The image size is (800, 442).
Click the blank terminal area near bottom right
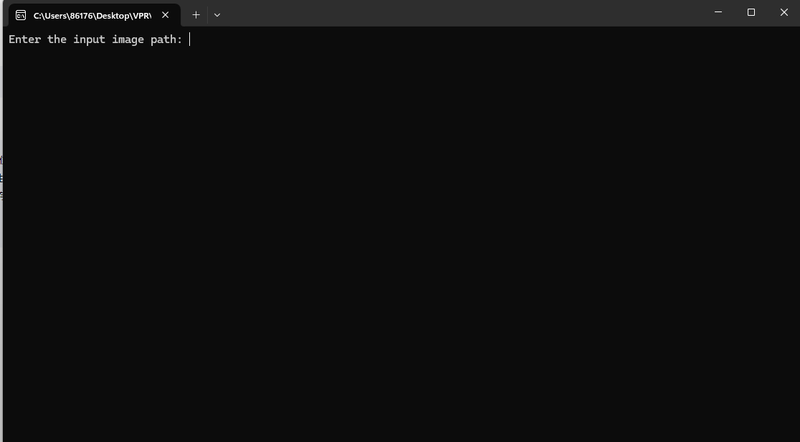(714, 398)
